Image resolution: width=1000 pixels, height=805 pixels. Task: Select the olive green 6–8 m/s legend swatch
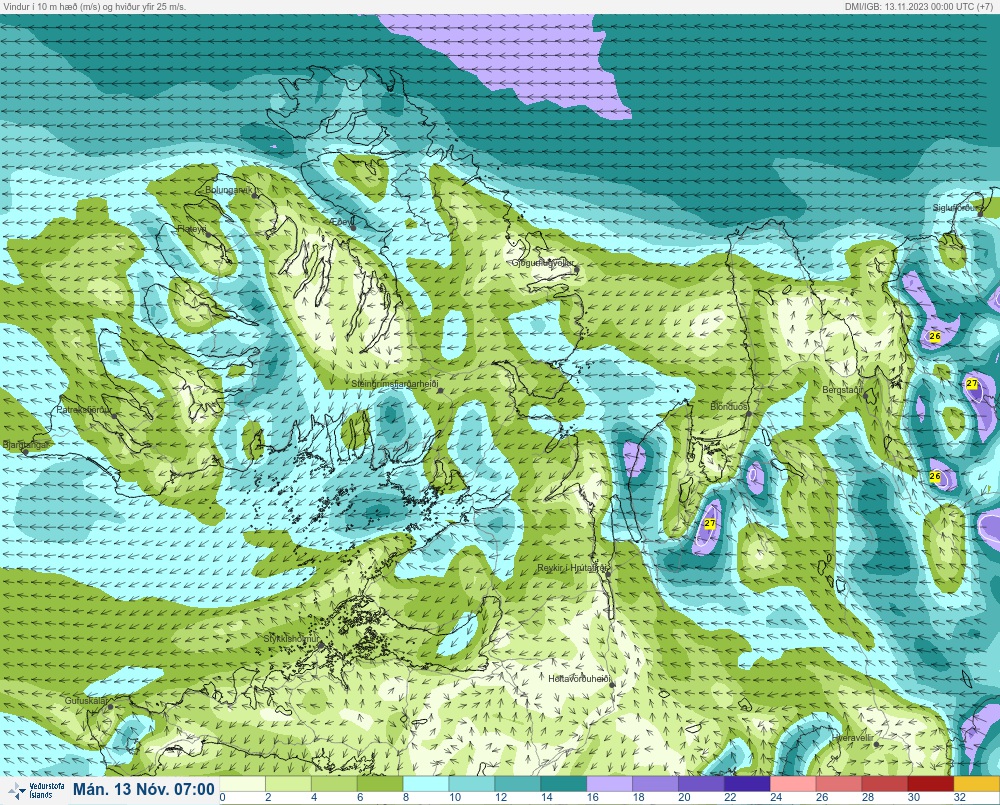[380, 783]
